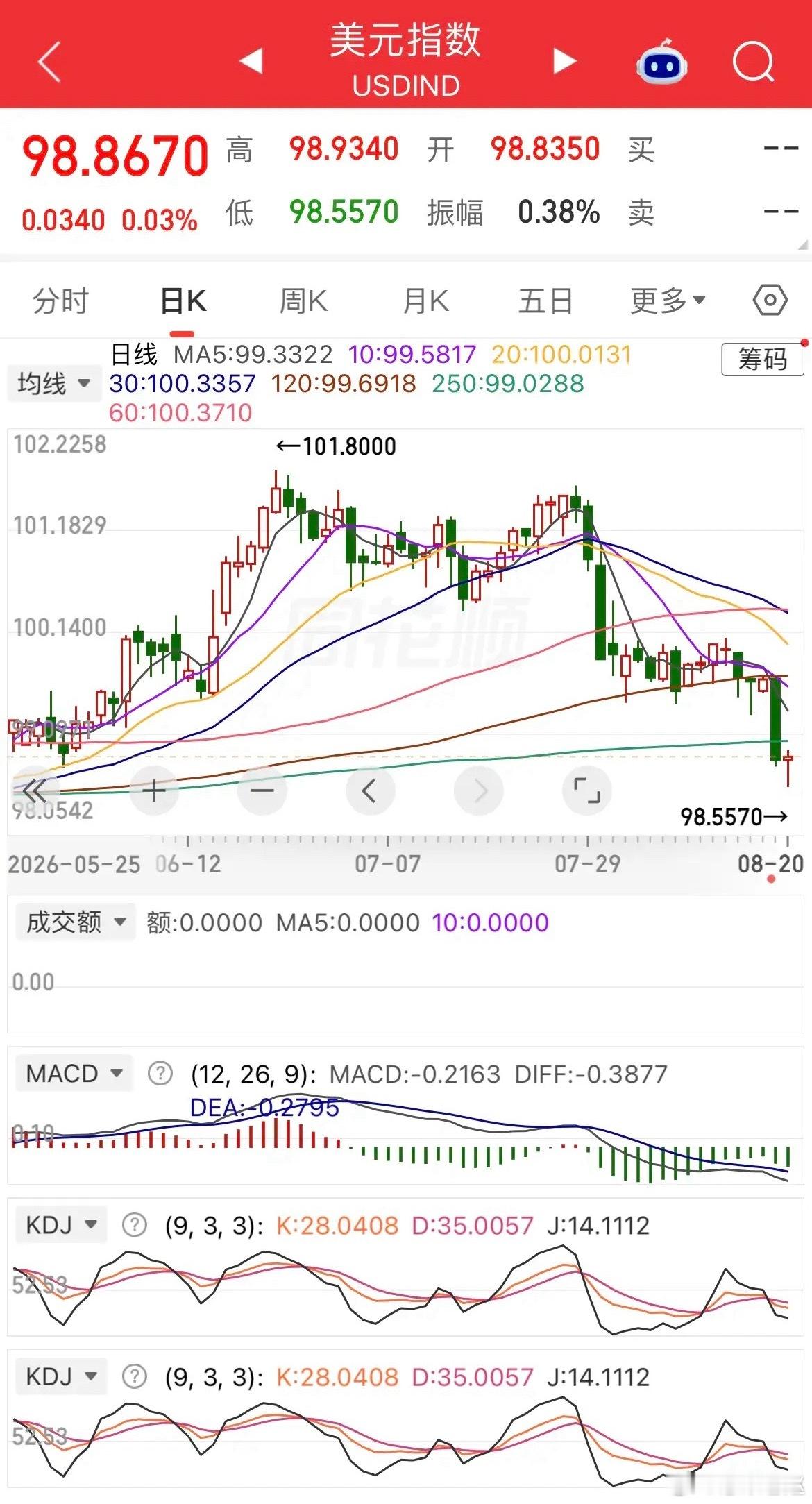
Task: Open the 筹码 button
Action: tap(763, 359)
